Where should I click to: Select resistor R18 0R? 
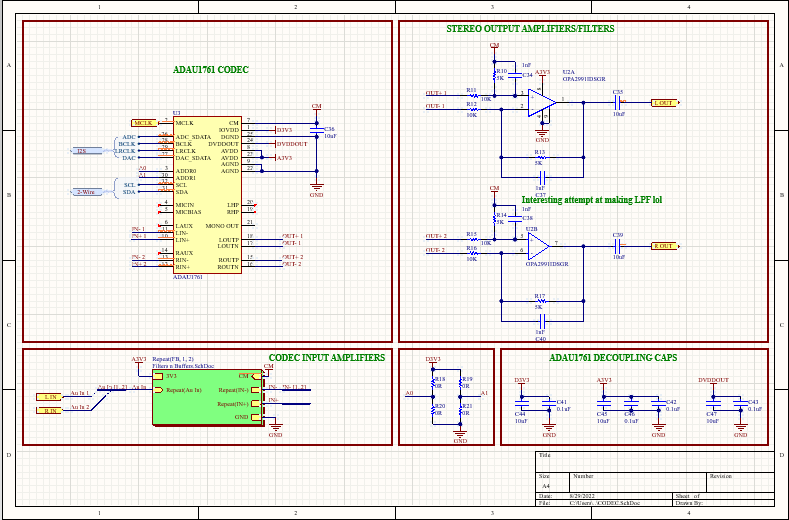point(434,383)
